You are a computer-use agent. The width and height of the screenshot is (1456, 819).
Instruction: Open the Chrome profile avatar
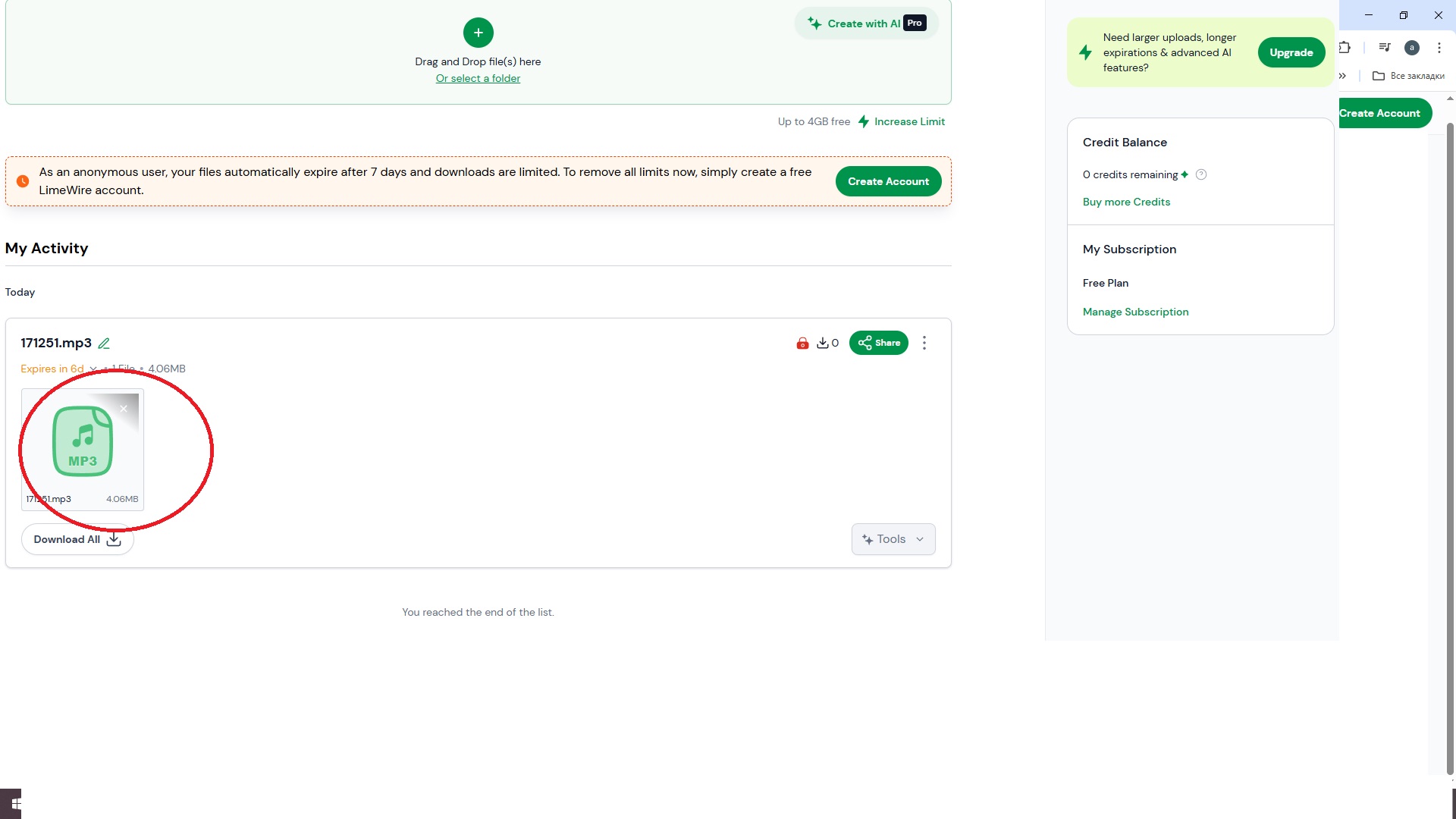point(1411,48)
